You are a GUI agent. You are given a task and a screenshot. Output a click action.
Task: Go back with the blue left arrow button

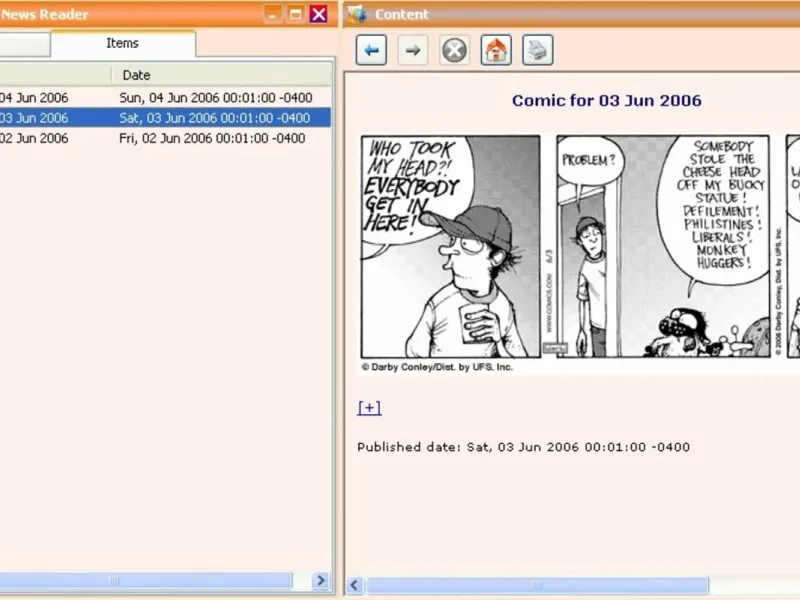pyautogui.click(x=371, y=50)
